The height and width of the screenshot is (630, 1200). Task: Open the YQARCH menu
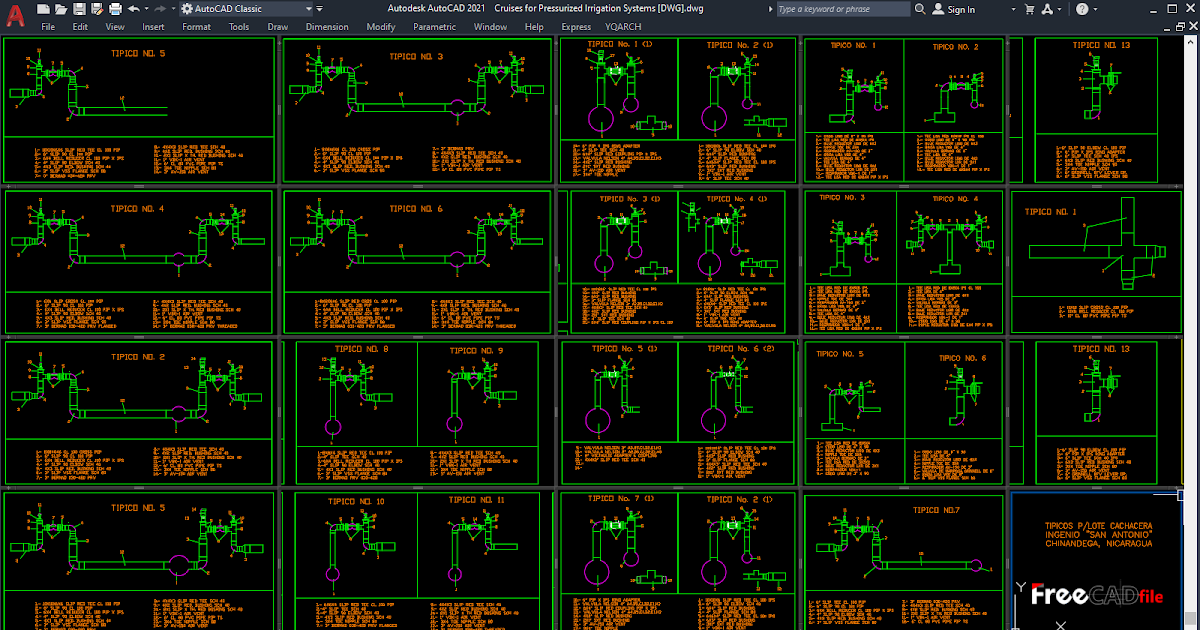[x=622, y=27]
